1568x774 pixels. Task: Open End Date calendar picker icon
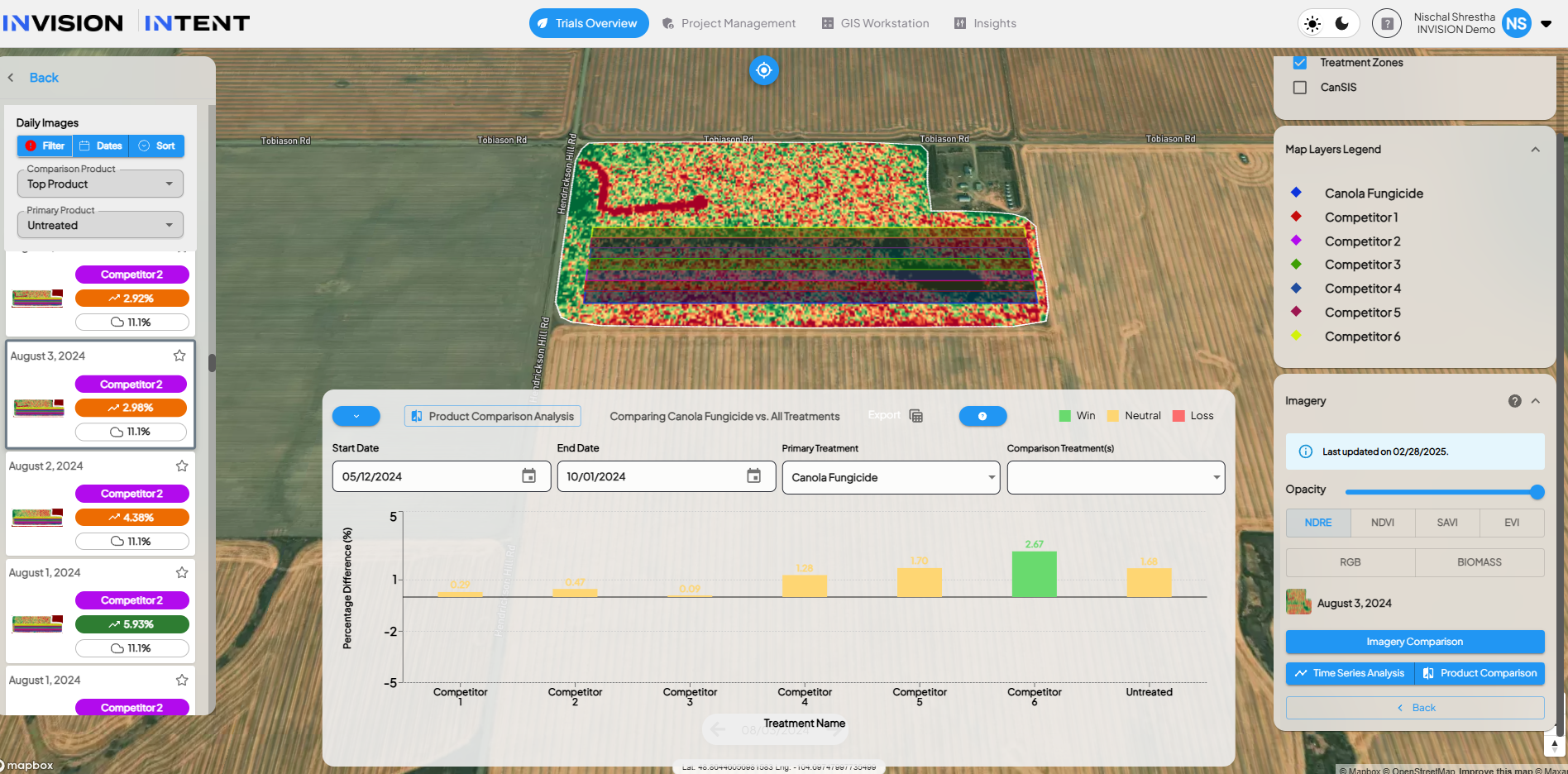point(754,476)
